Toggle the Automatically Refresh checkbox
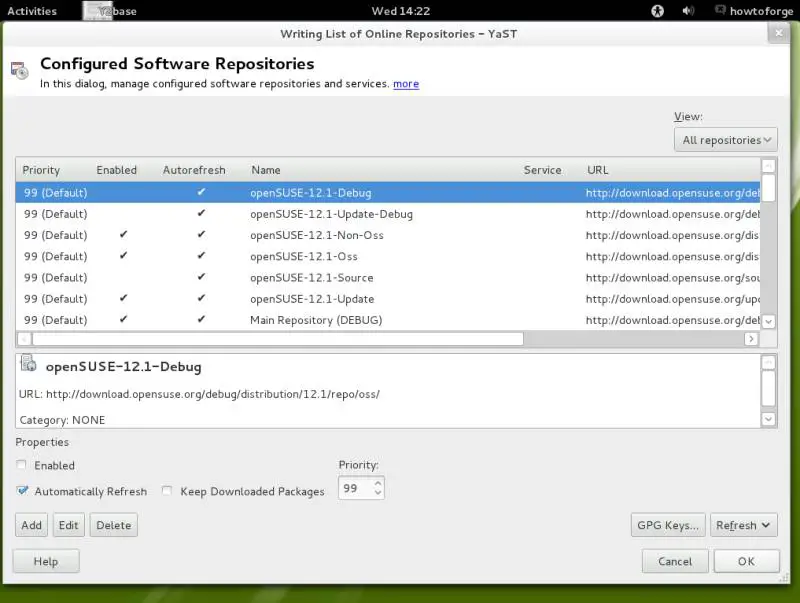Viewport: 800px width, 603px height. 22,491
